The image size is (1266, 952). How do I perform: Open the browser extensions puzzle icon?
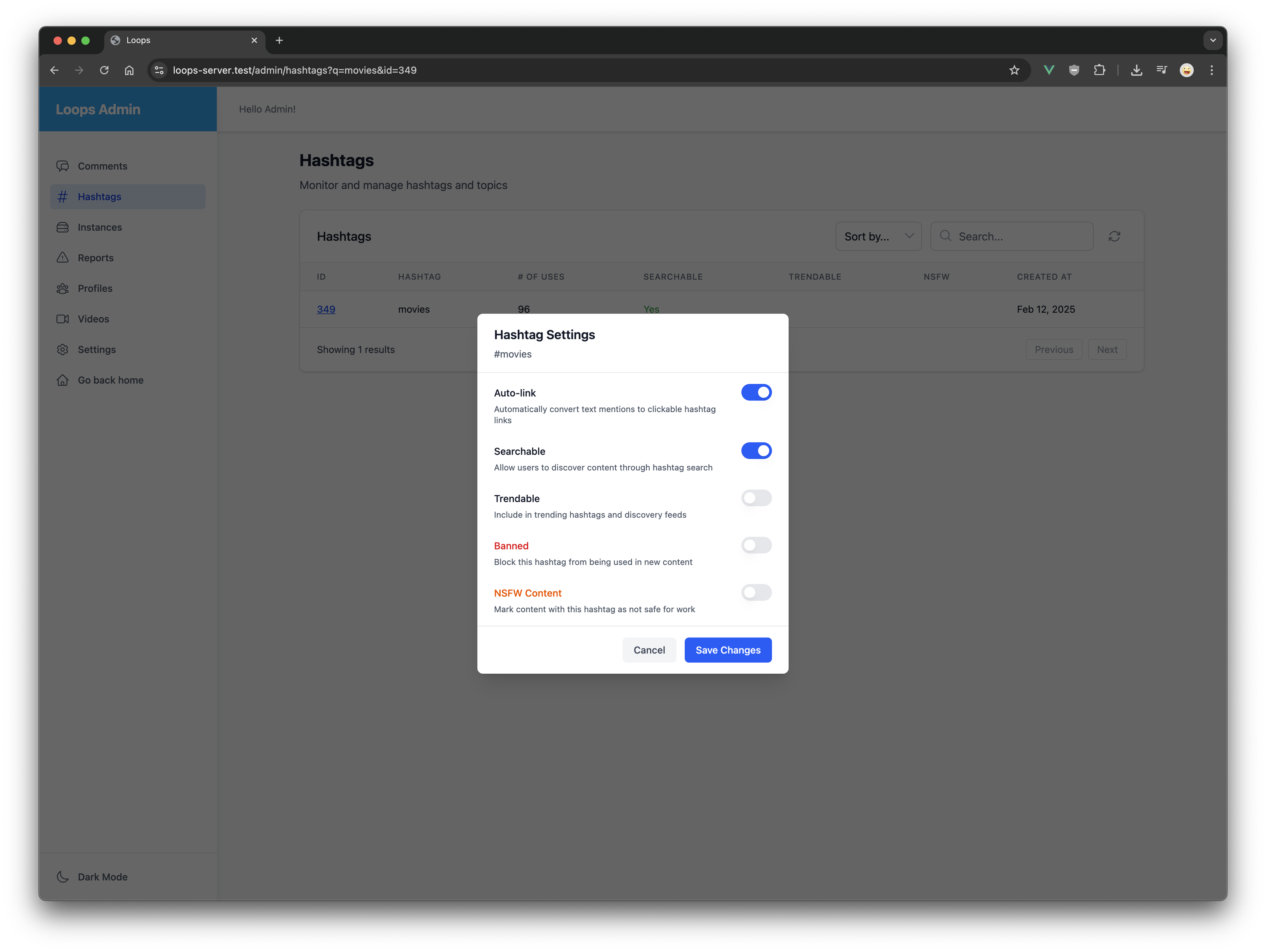click(1099, 71)
